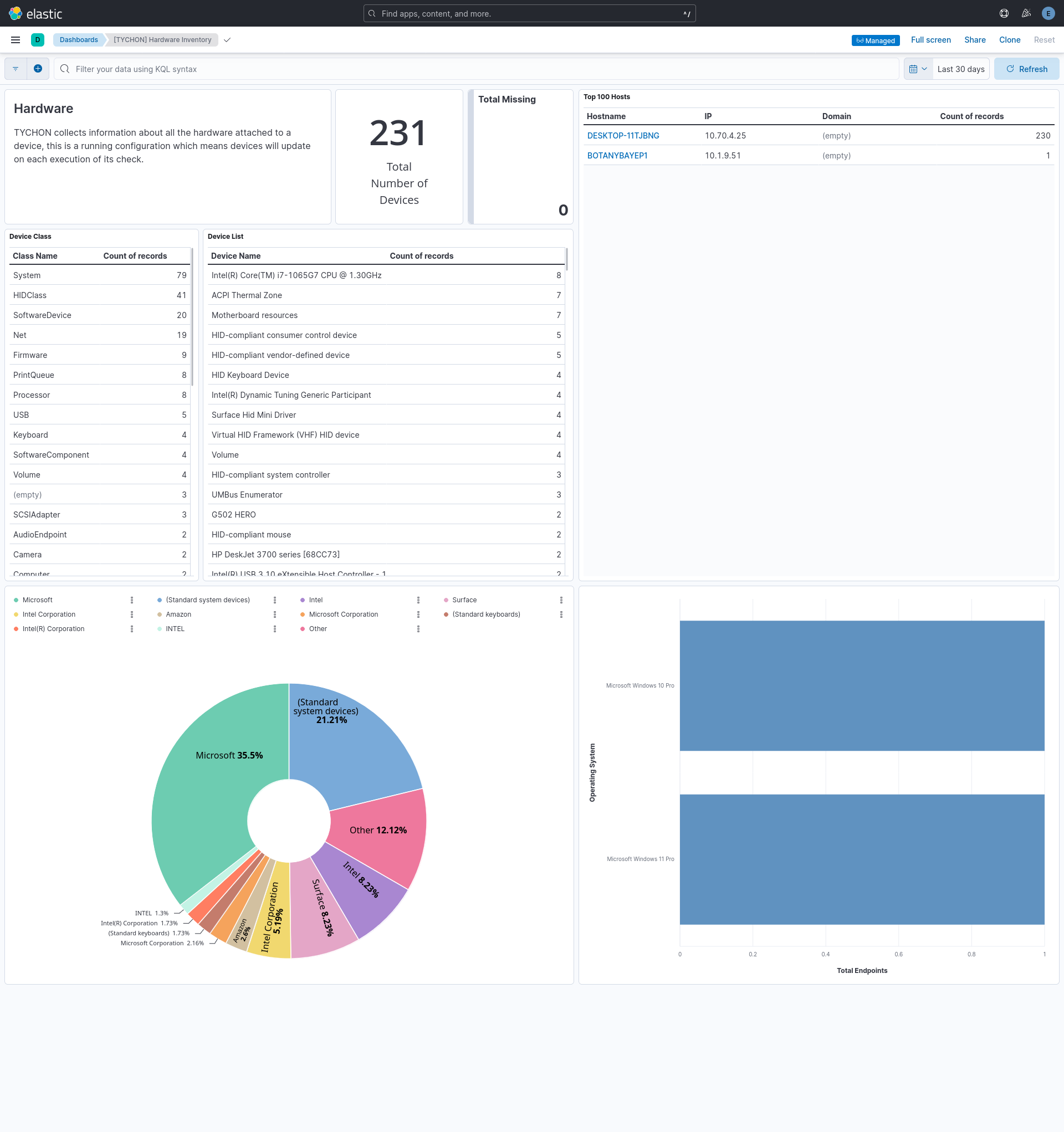This screenshot has width=1064, height=1132.
Task: Open the Share menu
Action: pos(975,40)
